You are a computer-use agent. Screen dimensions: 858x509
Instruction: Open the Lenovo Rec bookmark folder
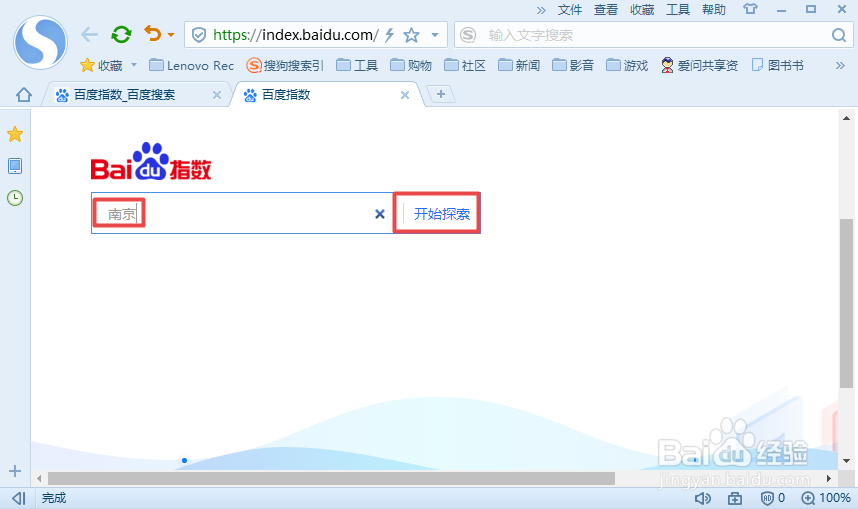pos(192,66)
